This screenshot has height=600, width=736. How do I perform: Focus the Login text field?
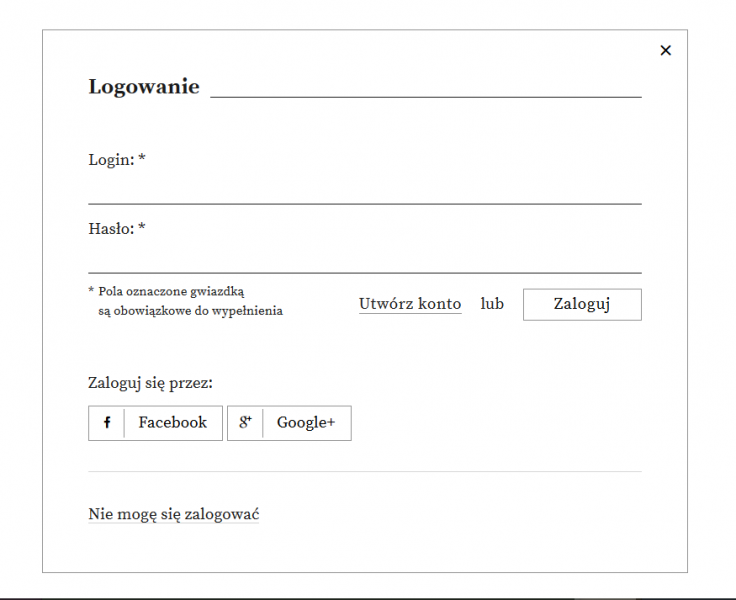coord(364,189)
